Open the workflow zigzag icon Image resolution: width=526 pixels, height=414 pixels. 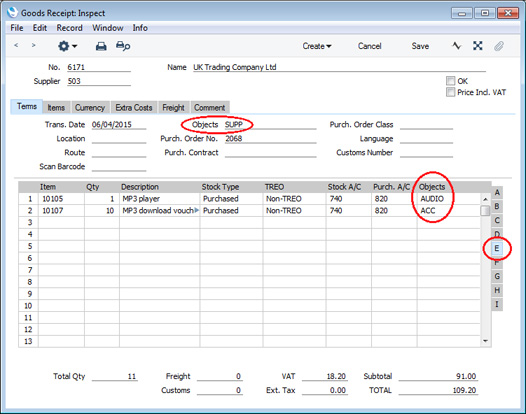[x=457, y=46]
